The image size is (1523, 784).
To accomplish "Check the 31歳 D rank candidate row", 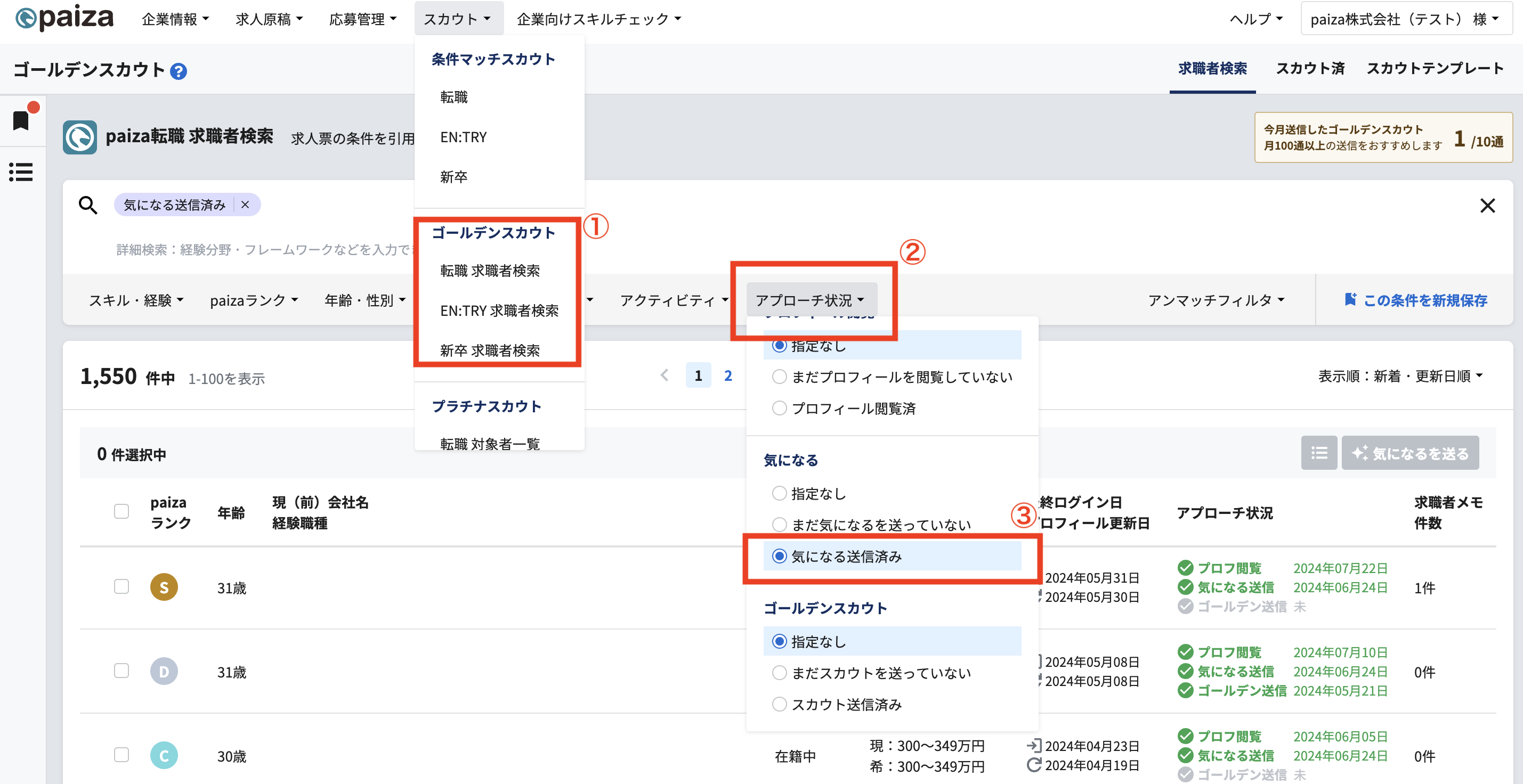I will click(x=121, y=671).
